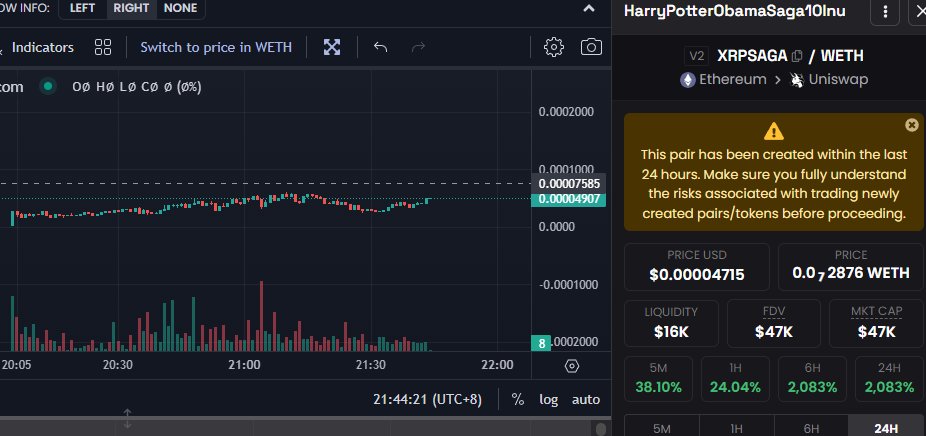Viewport: 926px width, 436px height.
Task: Open the Uniswap DEX link
Action: (x=829, y=80)
